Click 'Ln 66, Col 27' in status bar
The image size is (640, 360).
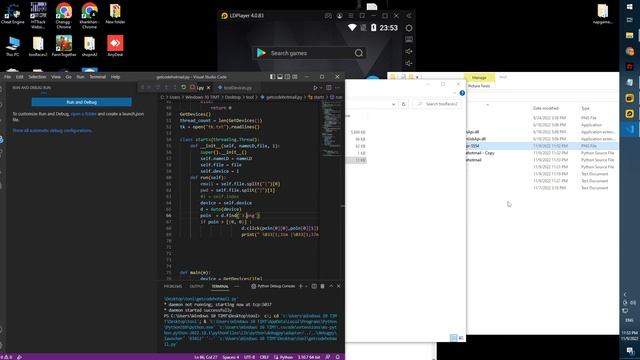click(206, 357)
